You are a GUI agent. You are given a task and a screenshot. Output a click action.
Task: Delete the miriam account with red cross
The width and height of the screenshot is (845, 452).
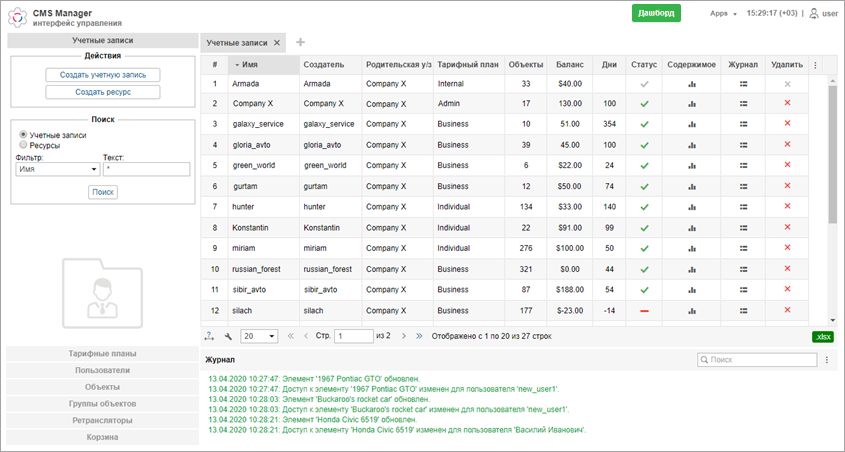click(787, 248)
